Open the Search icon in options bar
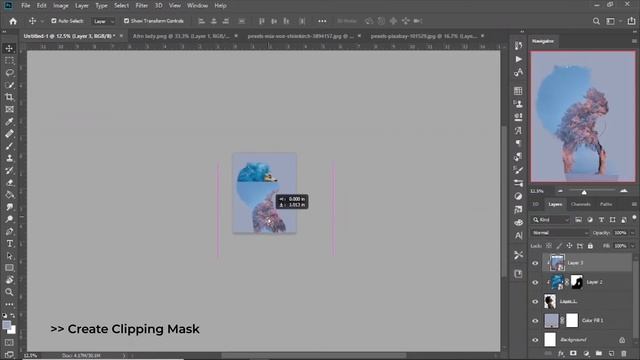 point(596,21)
